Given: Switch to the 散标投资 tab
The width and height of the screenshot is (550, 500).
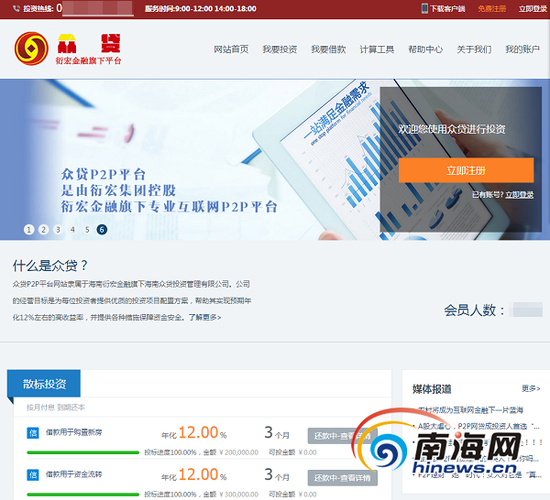Looking at the screenshot, I should coord(44,384).
